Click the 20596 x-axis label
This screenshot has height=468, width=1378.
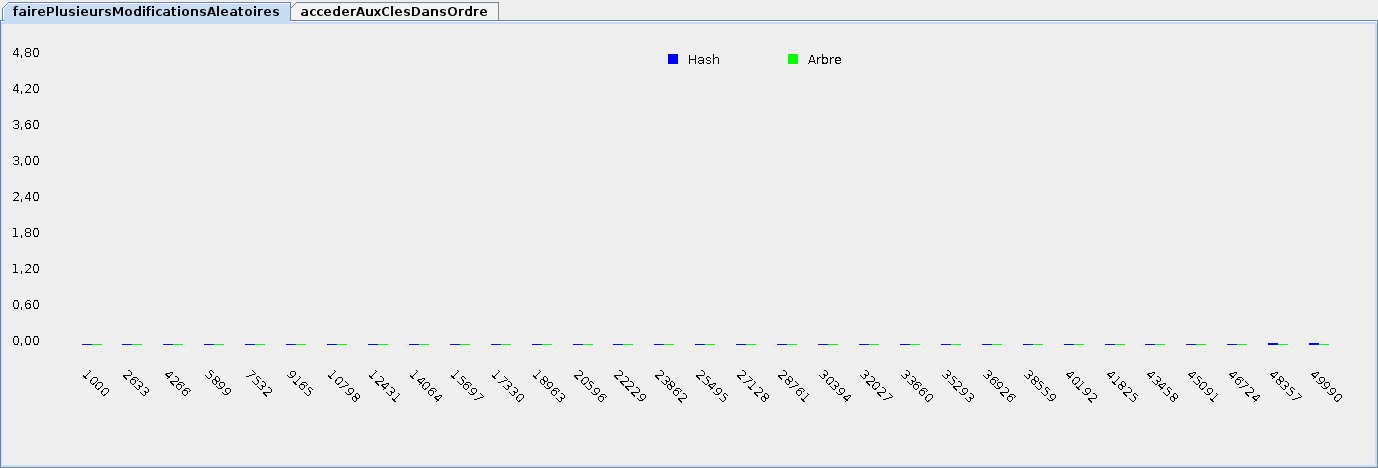590,385
